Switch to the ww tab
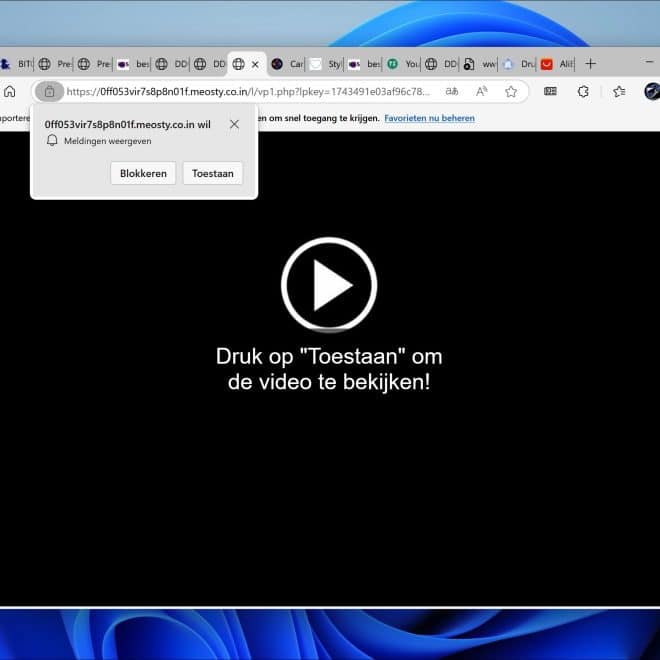This screenshot has width=660, height=660. point(479,64)
